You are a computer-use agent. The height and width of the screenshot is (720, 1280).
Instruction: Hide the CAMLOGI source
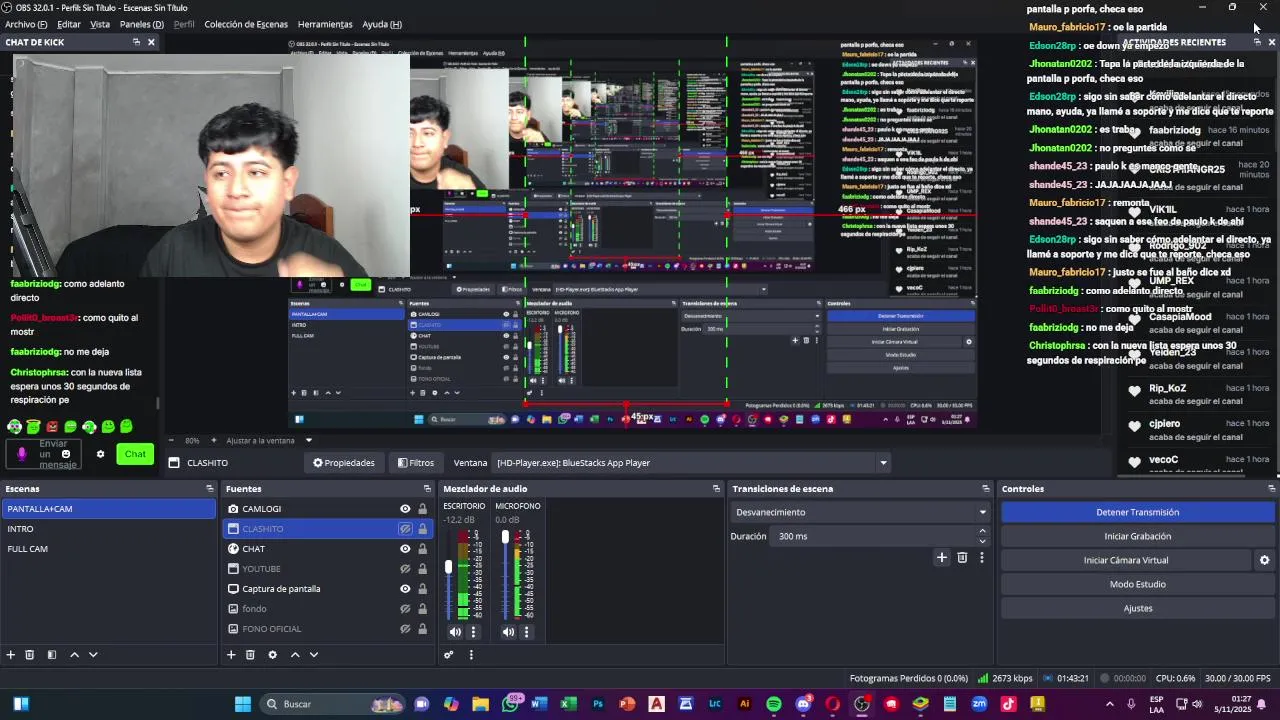(405, 509)
